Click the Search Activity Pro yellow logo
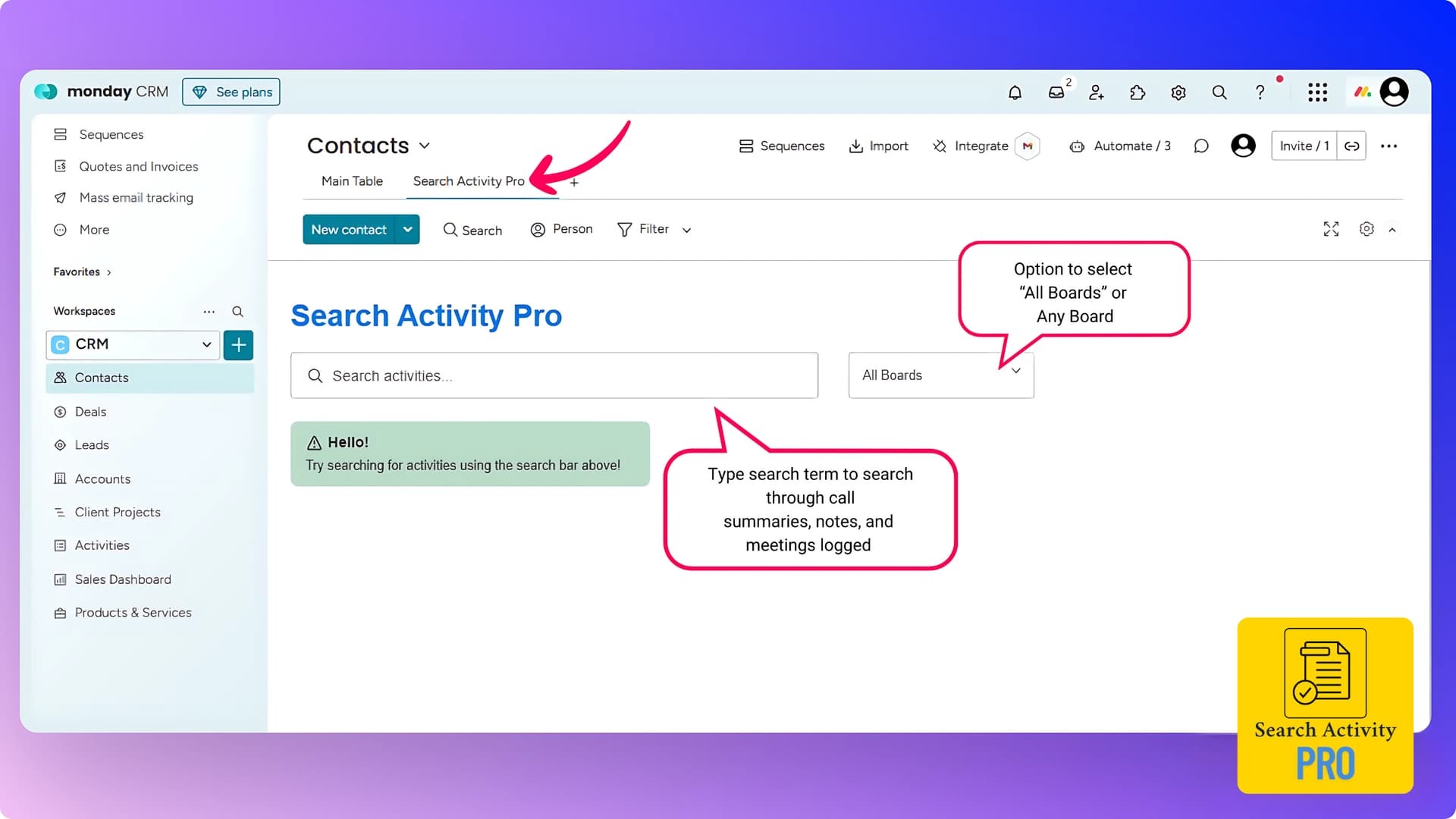This screenshot has height=819, width=1456. pos(1326,705)
